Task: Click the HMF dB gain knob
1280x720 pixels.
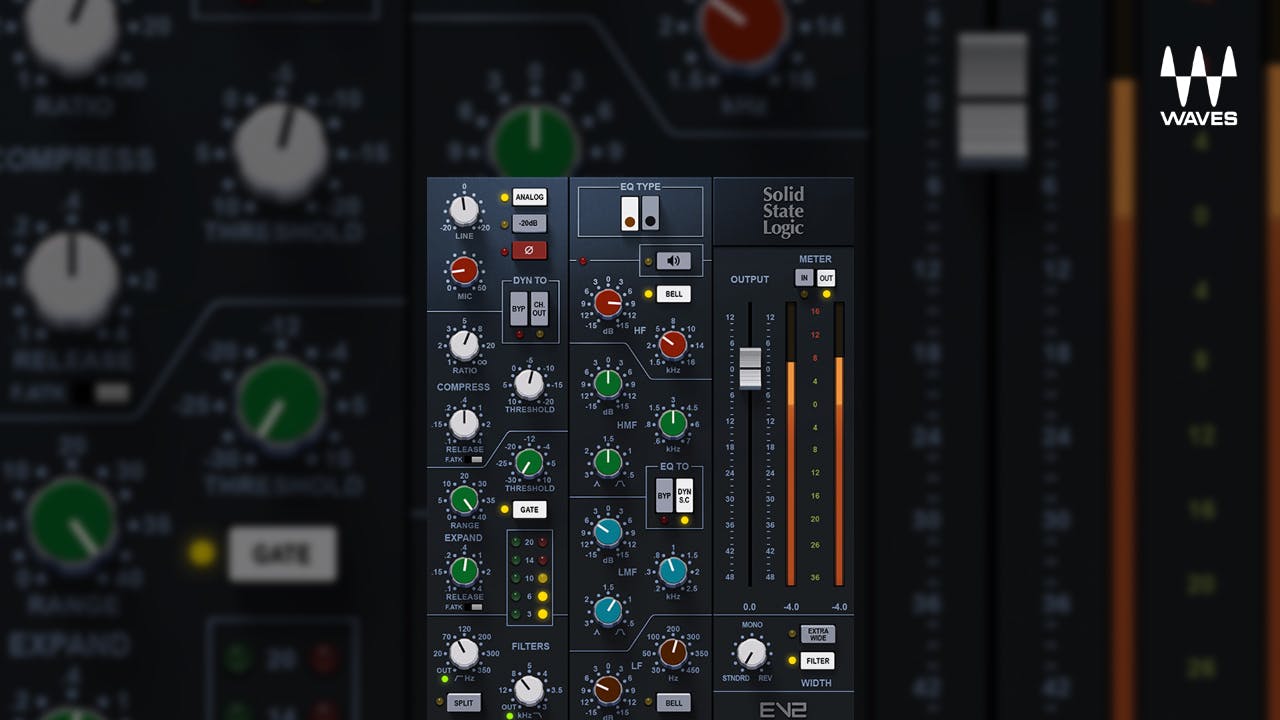Action: [608, 383]
